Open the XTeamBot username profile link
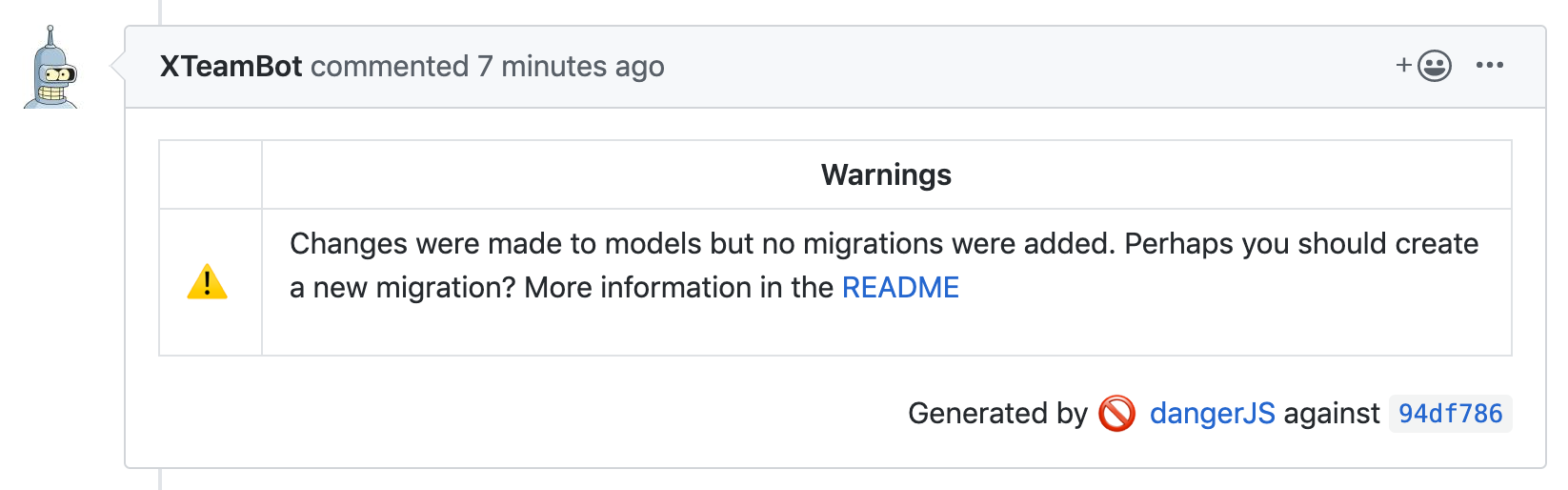Viewport: 1568px width, 490px height. (x=231, y=67)
